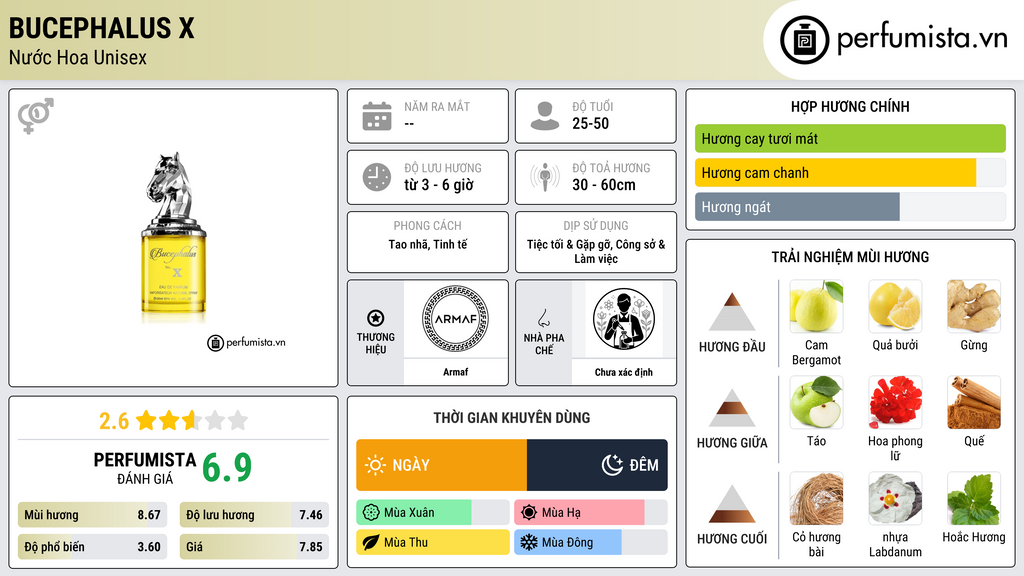Click the HỢP HƯƠNG CHÍNH heading
This screenshot has width=1024, height=576.
850,106
